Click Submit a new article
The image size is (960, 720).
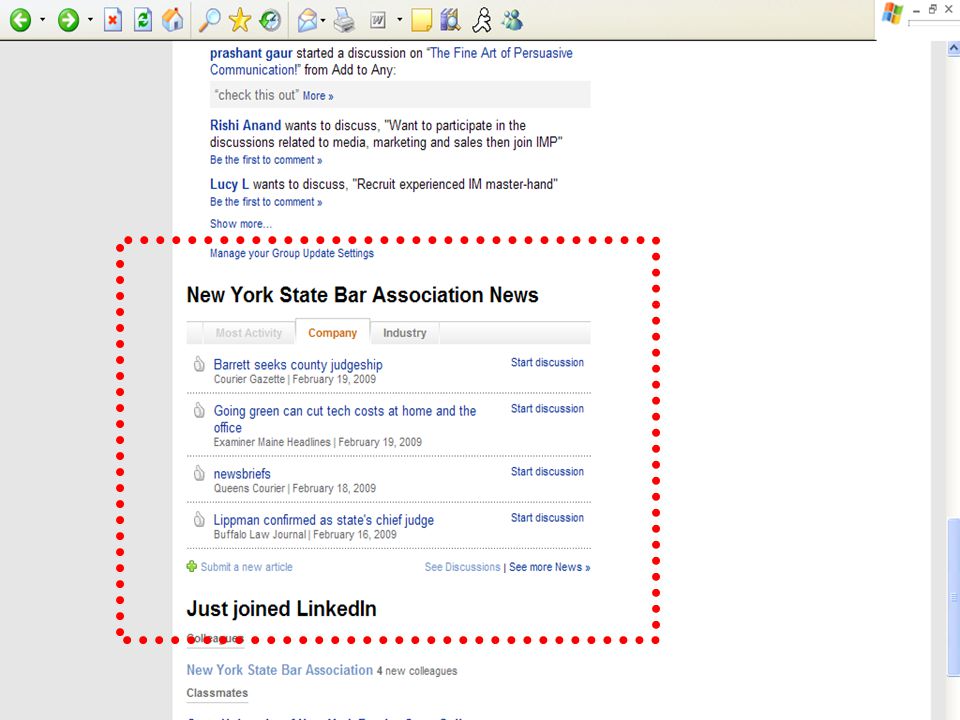pos(247,567)
